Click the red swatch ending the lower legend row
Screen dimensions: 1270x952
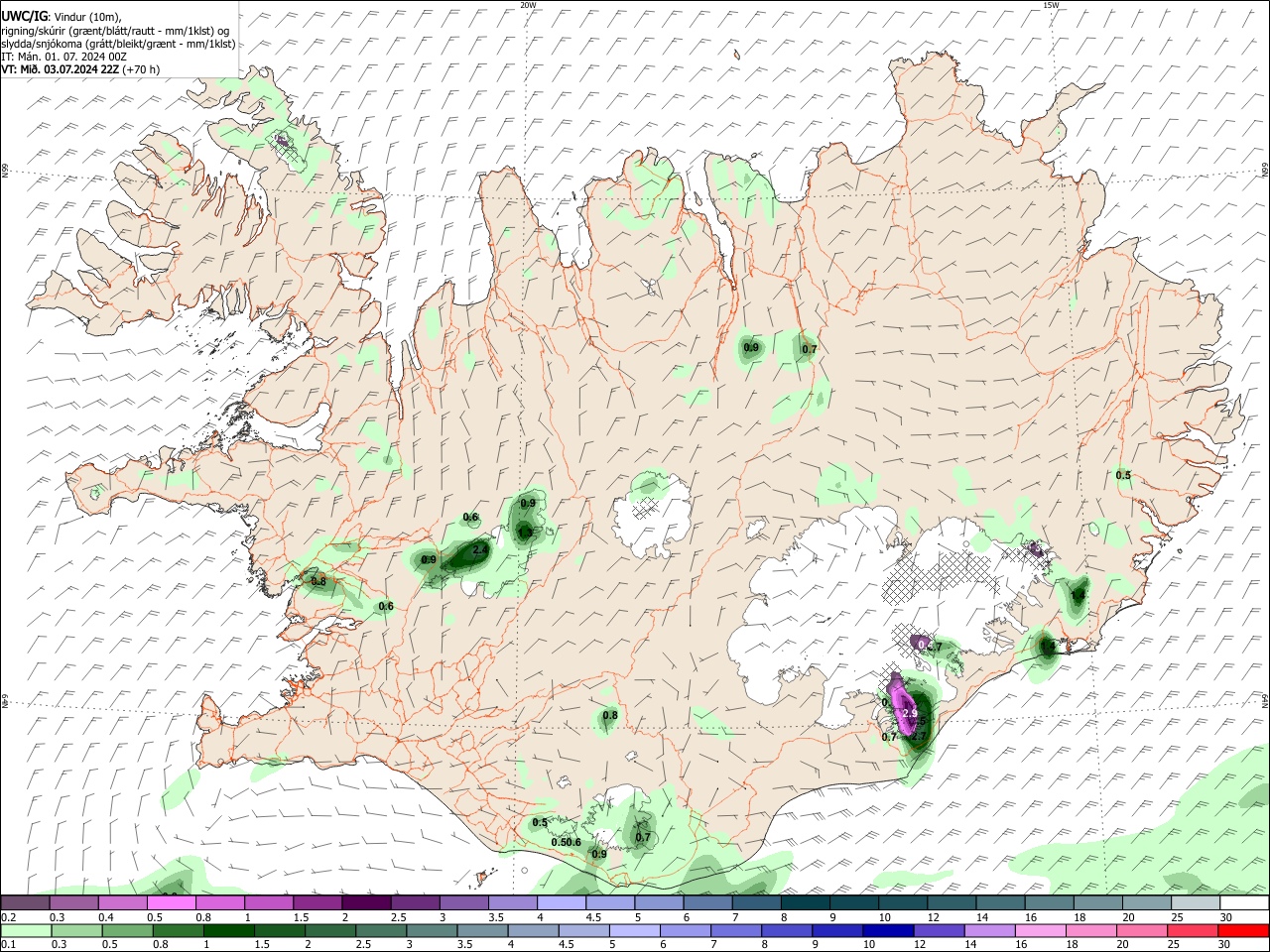point(1243,930)
